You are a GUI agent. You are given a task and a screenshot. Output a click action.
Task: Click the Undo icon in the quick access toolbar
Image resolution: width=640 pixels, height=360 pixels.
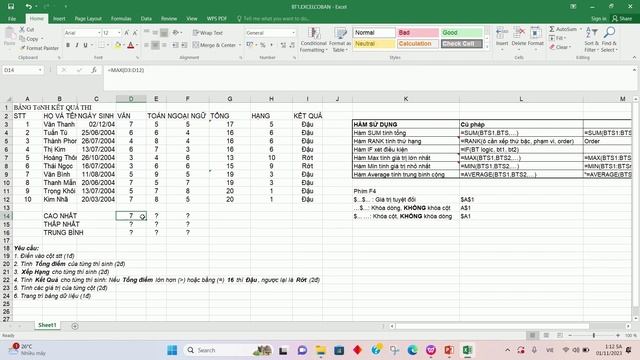click(x=28, y=7)
